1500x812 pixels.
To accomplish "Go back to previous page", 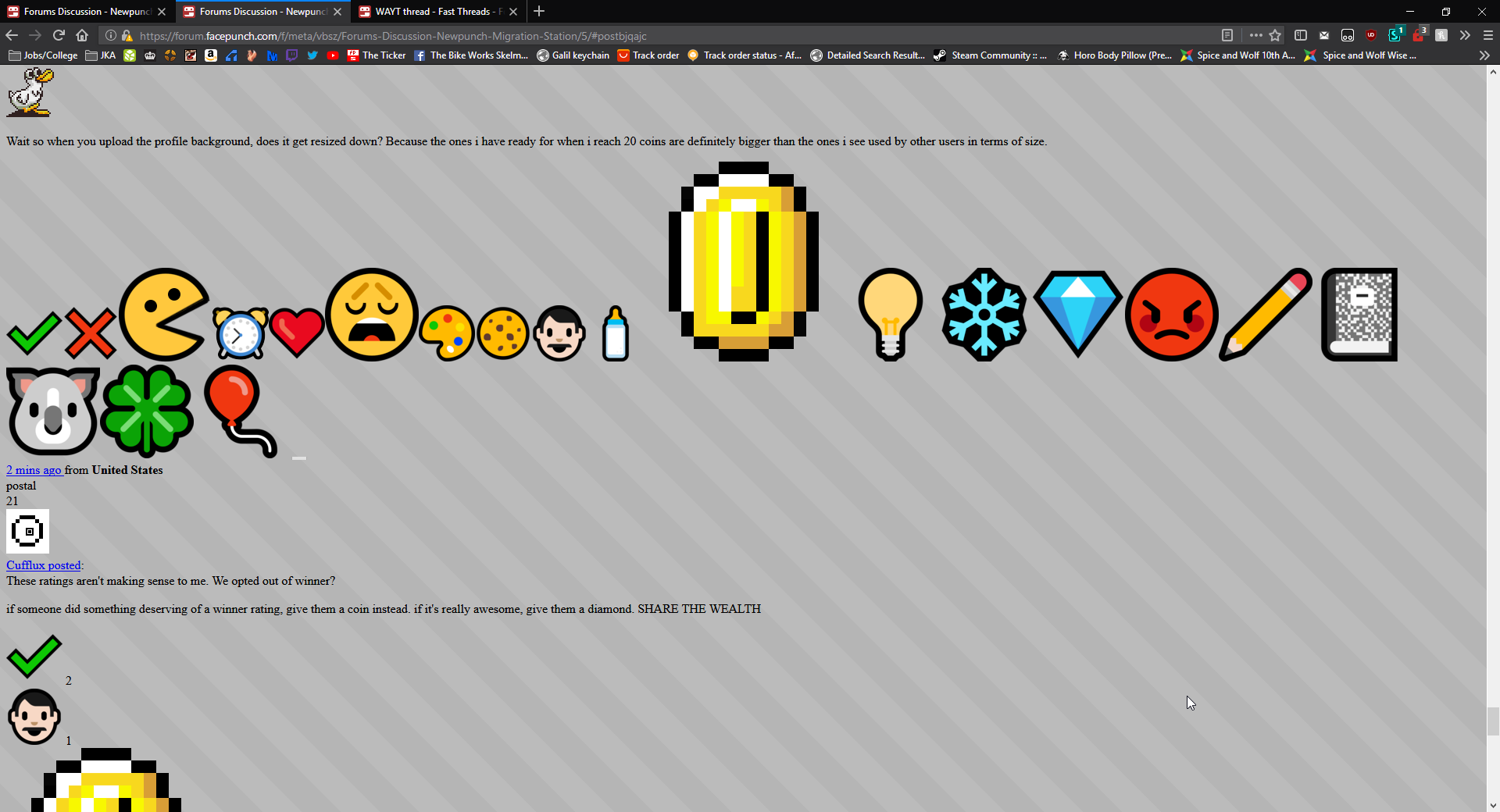I will click(12, 35).
